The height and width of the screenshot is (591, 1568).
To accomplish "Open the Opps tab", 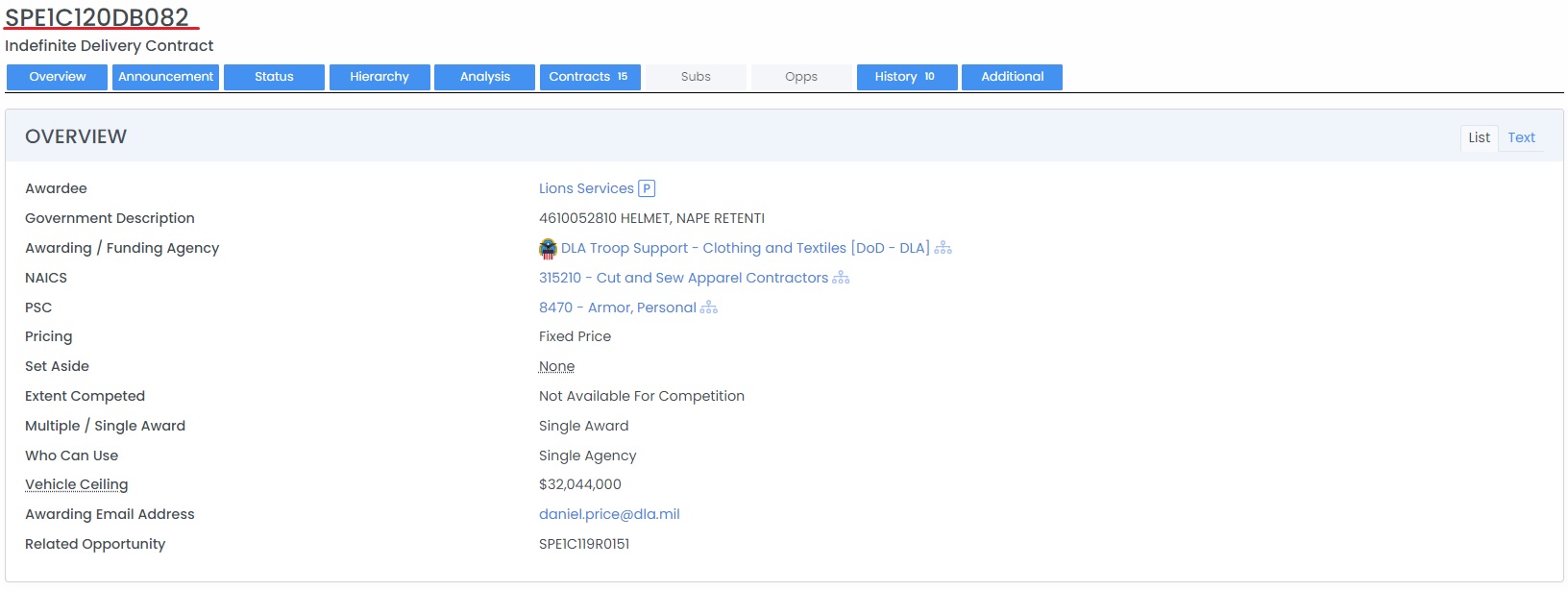I will [x=801, y=77].
